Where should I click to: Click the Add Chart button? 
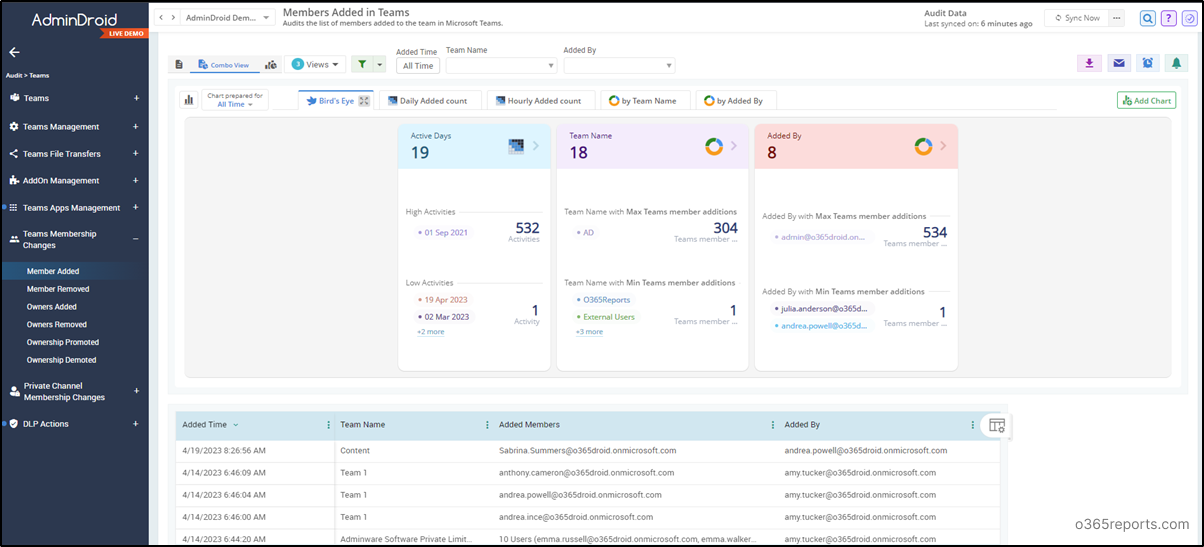point(1146,100)
